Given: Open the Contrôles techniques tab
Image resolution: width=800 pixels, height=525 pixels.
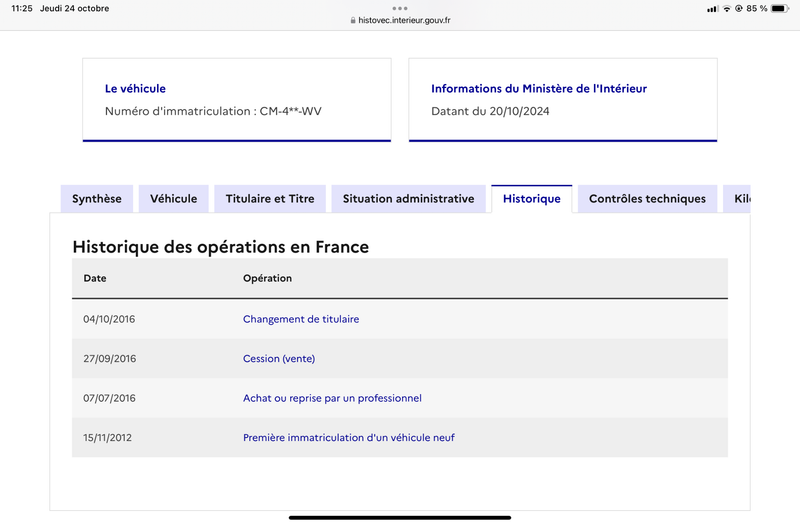Looking at the screenshot, I should [647, 198].
